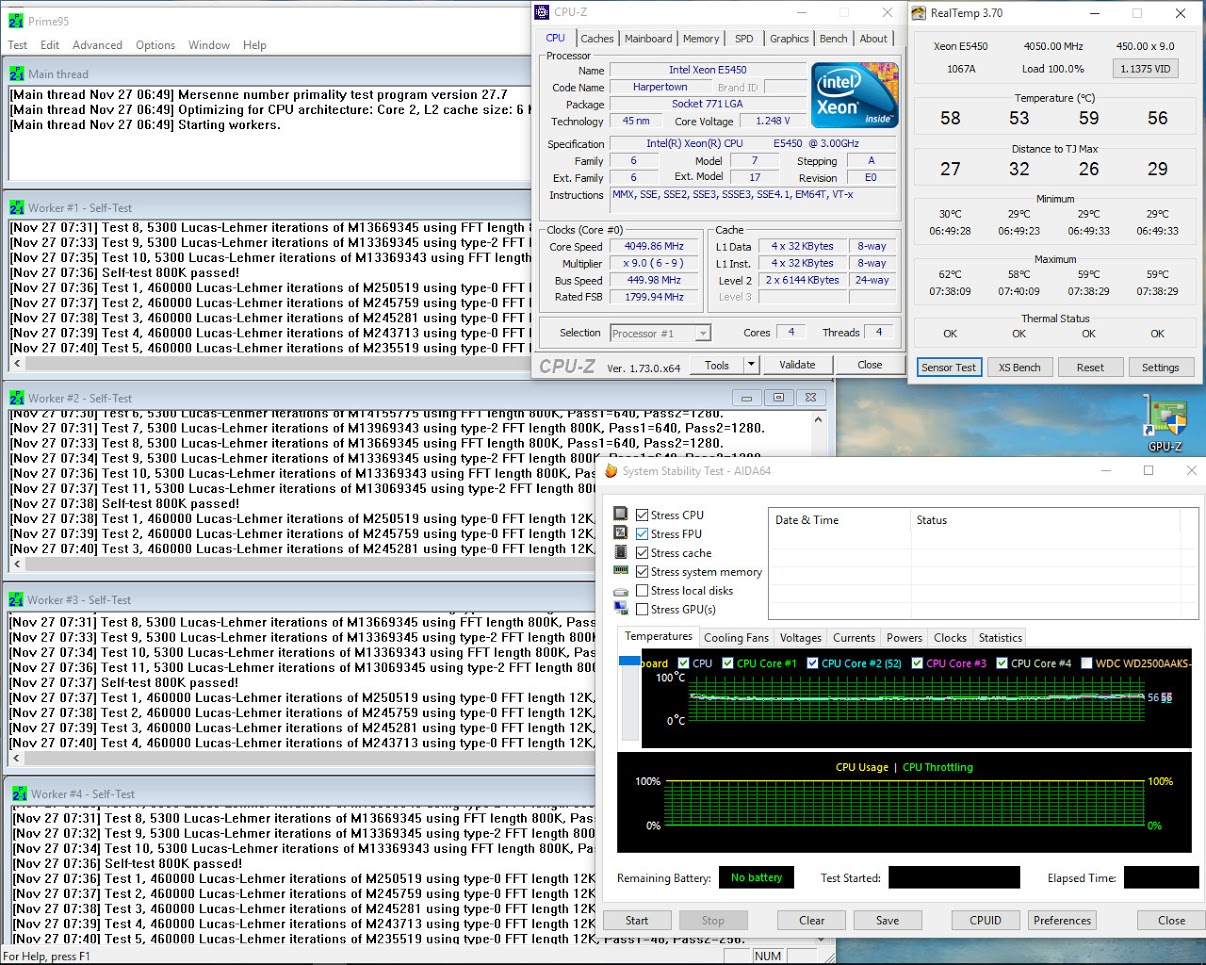Click the Worker #1 window icon
The width and height of the screenshot is (1206, 965).
click(x=17, y=207)
